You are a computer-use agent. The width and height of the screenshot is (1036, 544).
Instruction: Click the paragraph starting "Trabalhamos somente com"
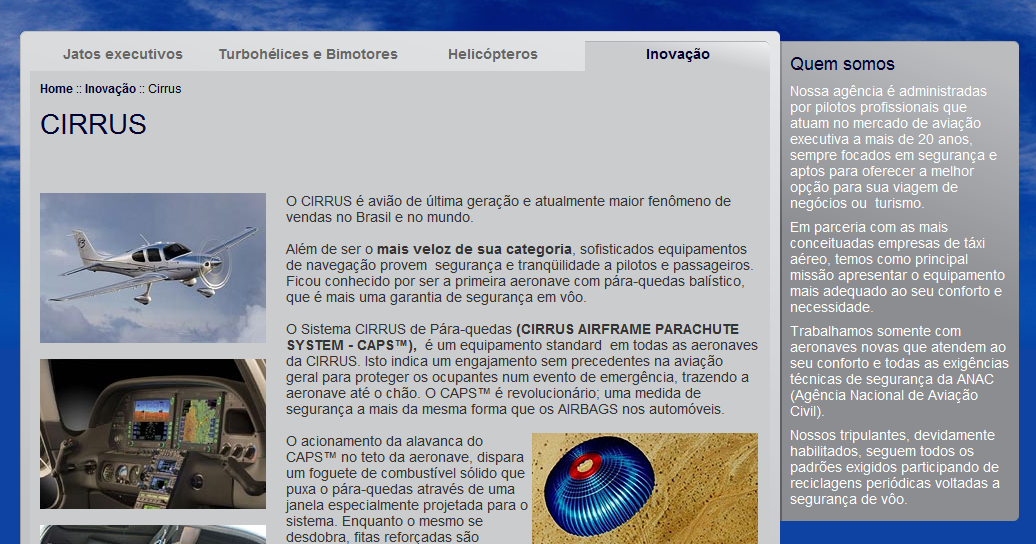coord(899,371)
